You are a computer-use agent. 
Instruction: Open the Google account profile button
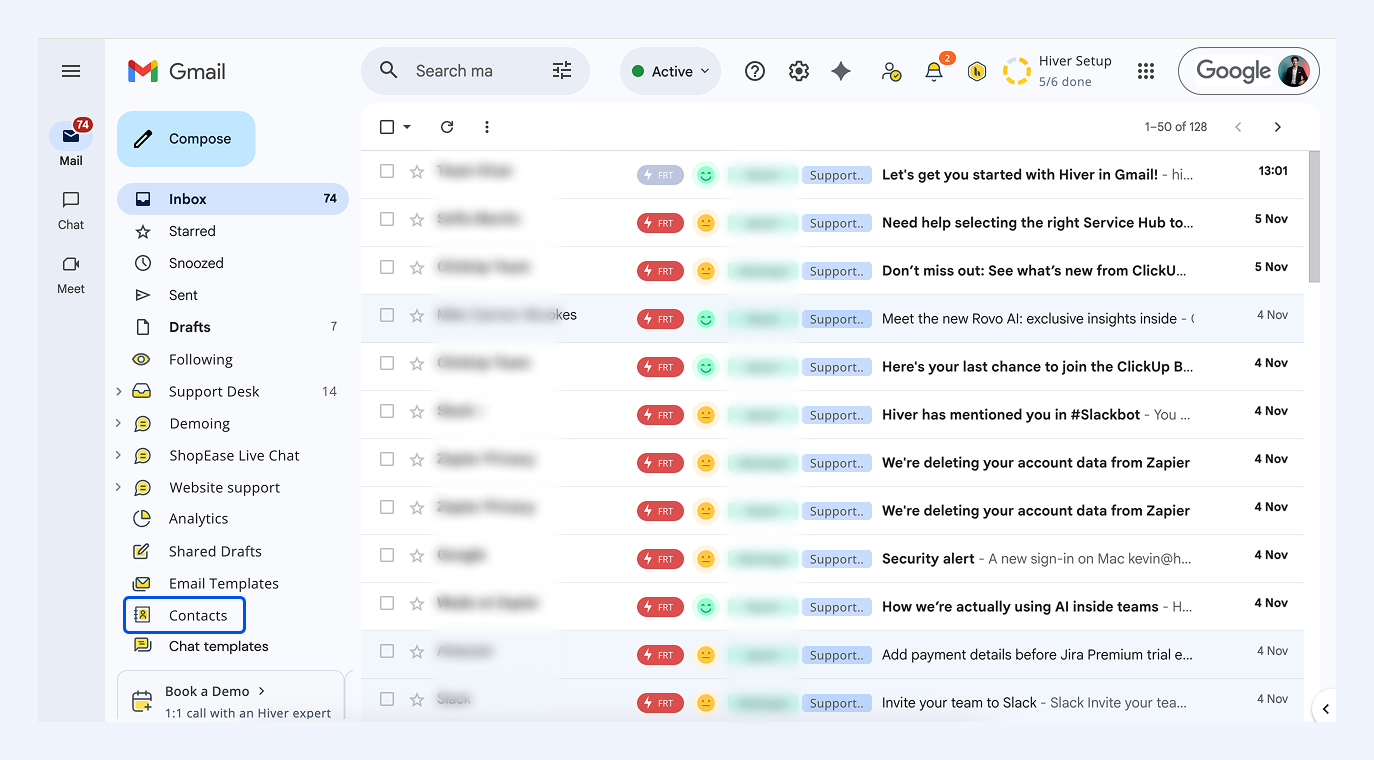pyautogui.click(x=1249, y=71)
